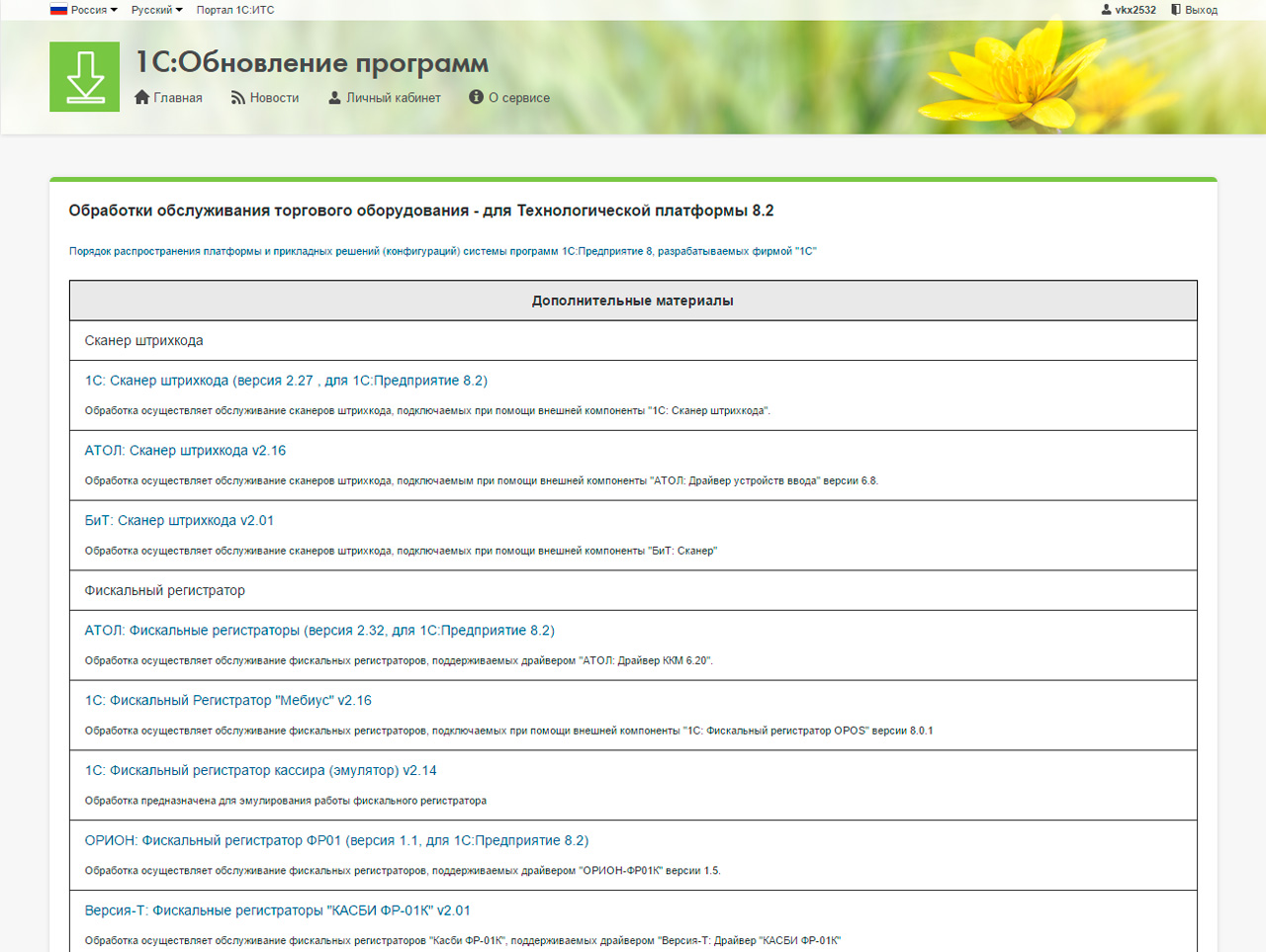Click the 1С:Обновление программ site title
Image resolution: width=1266 pixels, height=952 pixels.
click(x=312, y=62)
